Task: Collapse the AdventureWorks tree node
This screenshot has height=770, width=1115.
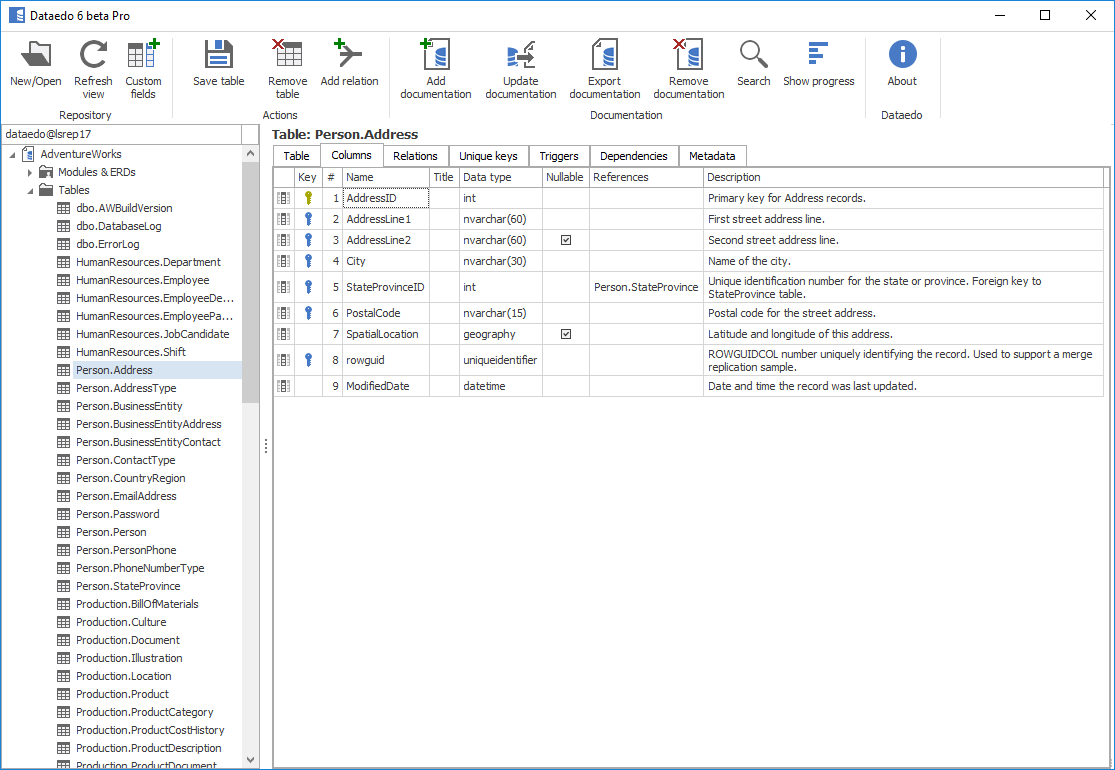Action: (12, 155)
